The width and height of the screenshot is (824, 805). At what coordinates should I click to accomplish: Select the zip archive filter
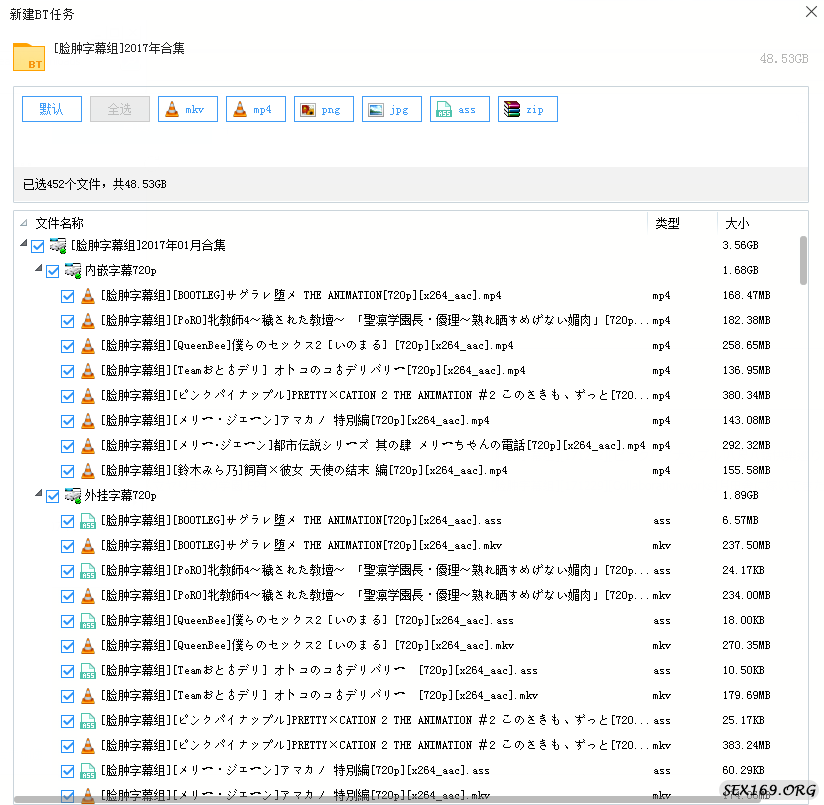click(512, 110)
